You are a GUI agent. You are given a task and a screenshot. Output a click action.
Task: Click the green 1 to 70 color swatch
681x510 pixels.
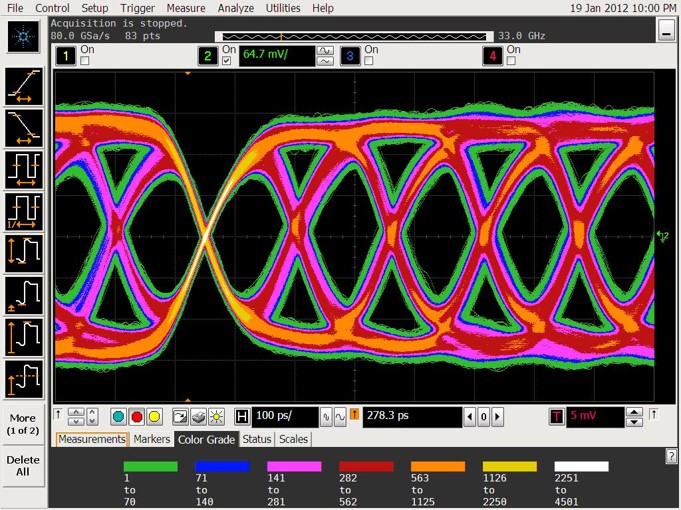click(150, 467)
